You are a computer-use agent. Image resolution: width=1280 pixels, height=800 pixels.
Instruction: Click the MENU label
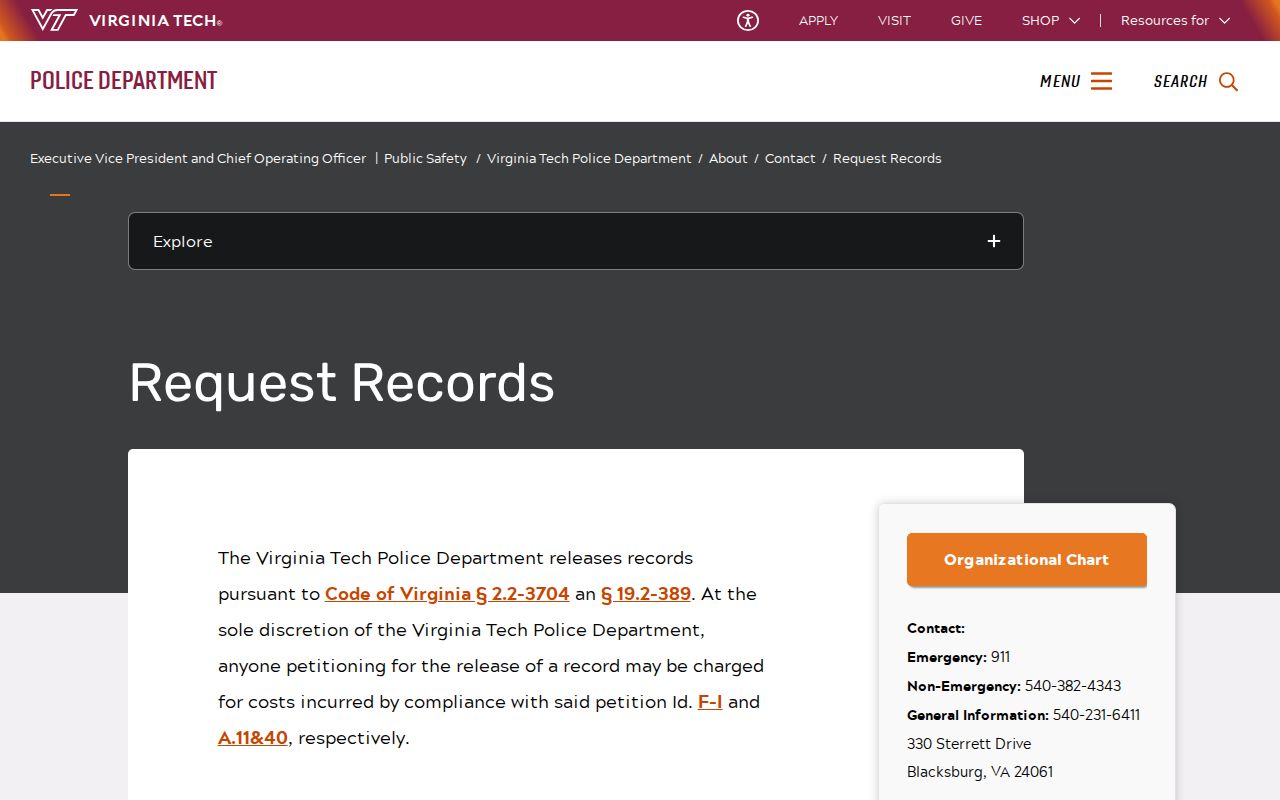pyautogui.click(x=1060, y=81)
